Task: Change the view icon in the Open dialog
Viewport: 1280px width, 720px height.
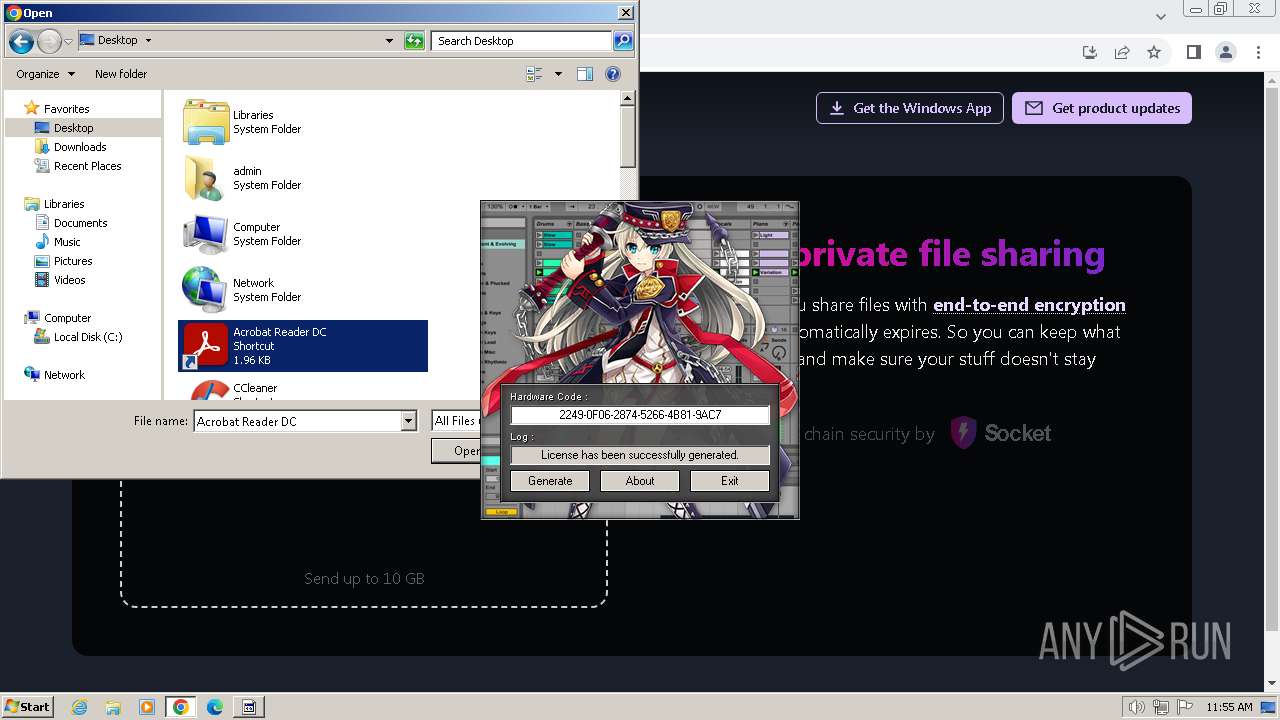Action: pyautogui.click(x=534, y=74)
